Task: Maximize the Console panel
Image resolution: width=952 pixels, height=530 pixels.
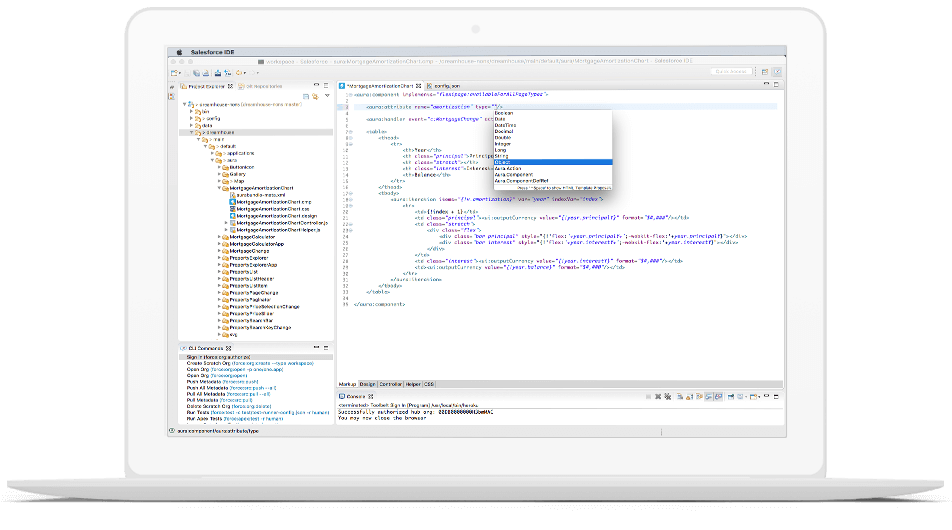Action: click(x=777, y=396)
